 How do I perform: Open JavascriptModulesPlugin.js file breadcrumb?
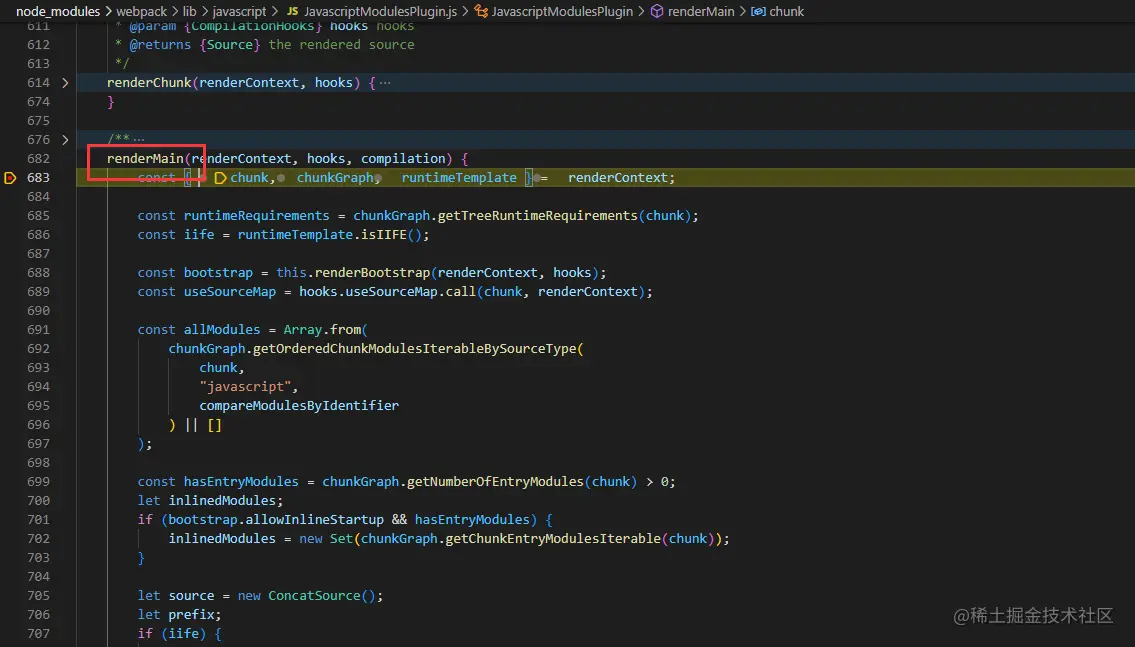pos(380,12)
